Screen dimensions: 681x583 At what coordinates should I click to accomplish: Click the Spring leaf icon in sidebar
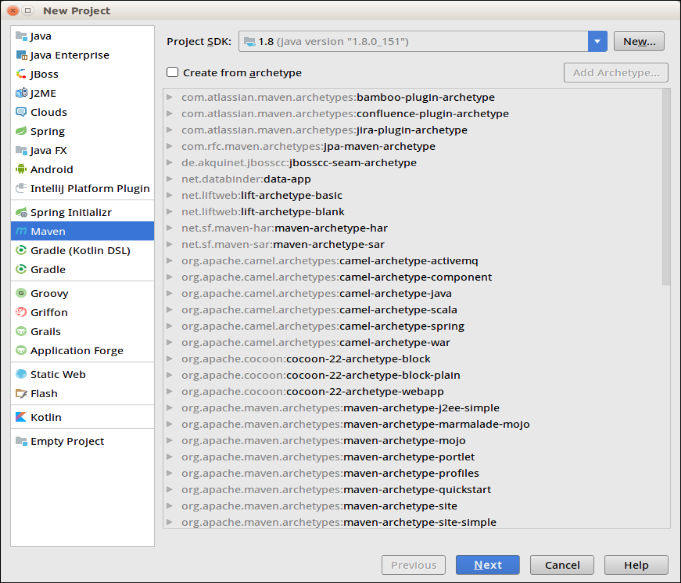click(22, 131)
